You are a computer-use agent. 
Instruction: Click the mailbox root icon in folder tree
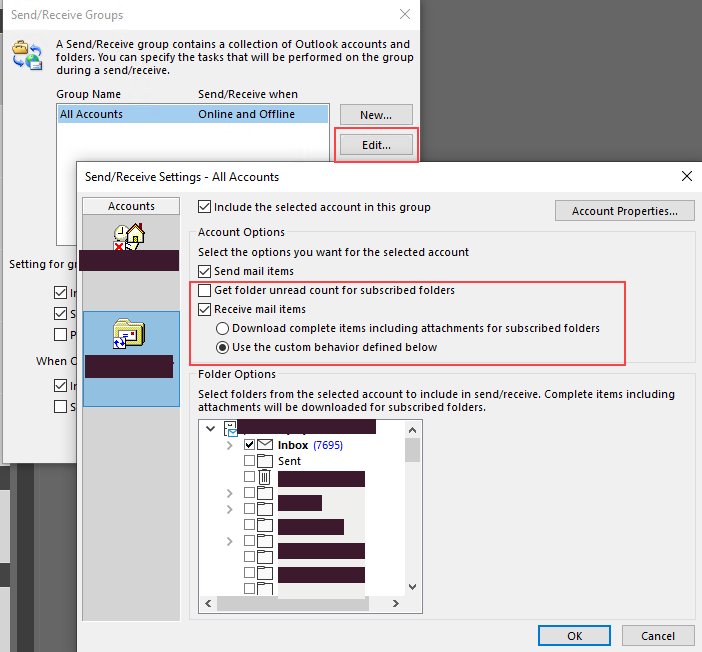pyautogui.click(x=230, y=428)
